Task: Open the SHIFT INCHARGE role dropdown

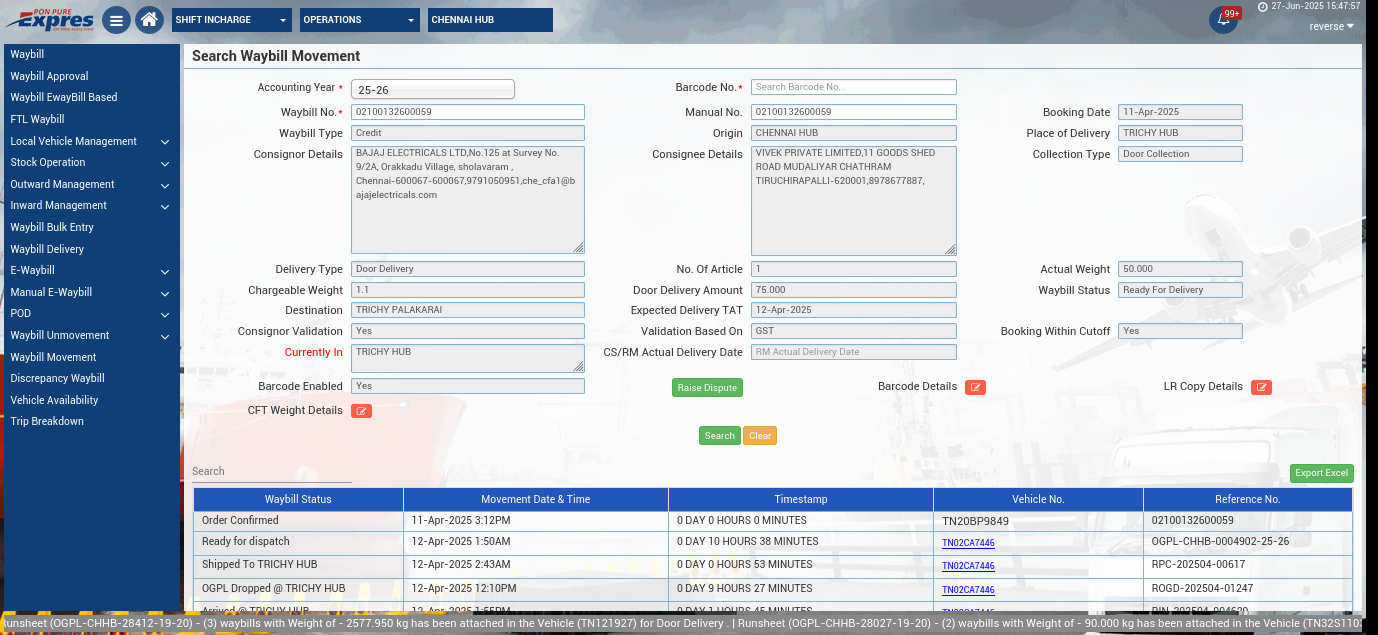Action: pyautogui.click(x=232, y=20)
